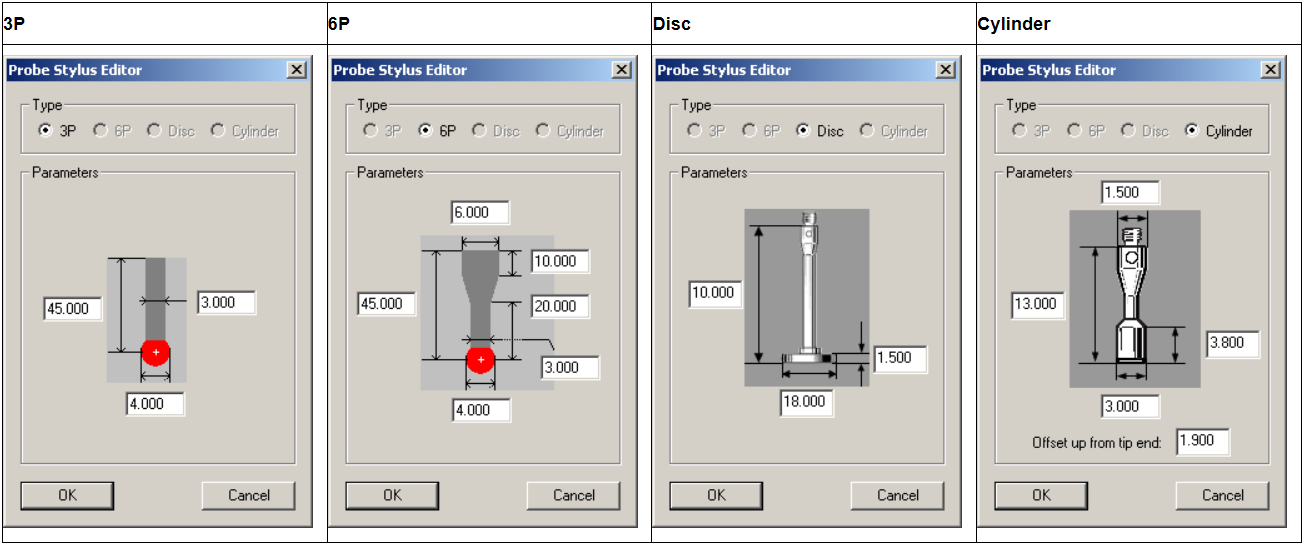Select Cylinder radio button in Cylinder dialog
This screenshot has width=1305, height=546.
point(1192,131)
